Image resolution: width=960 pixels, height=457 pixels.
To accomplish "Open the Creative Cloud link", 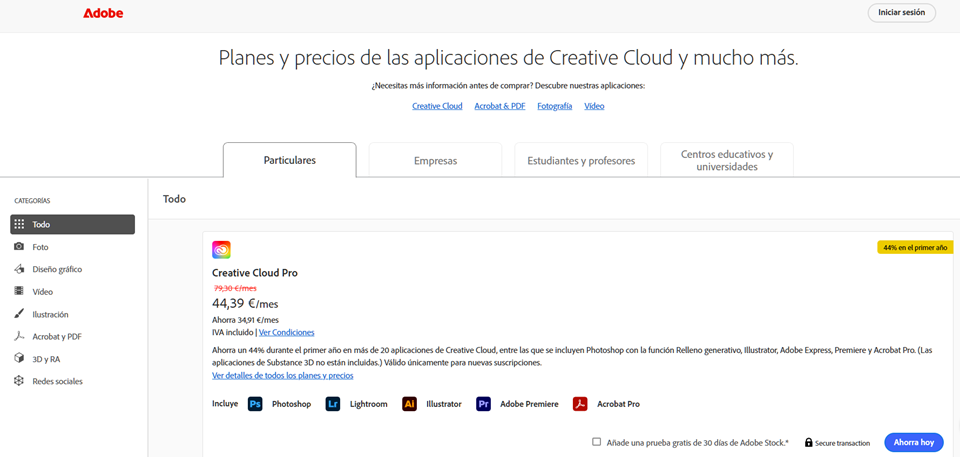I will pos(437,106).
